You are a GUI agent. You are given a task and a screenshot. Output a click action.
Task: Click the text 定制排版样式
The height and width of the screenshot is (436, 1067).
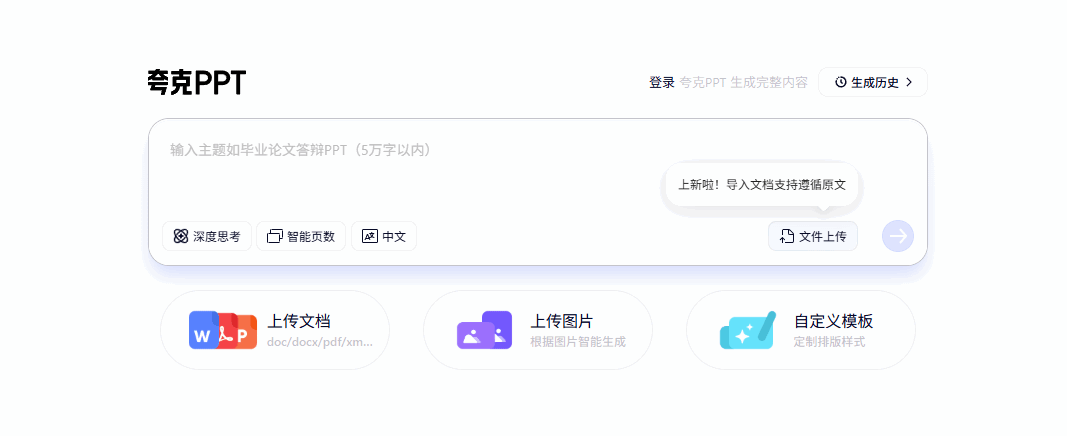830,341
